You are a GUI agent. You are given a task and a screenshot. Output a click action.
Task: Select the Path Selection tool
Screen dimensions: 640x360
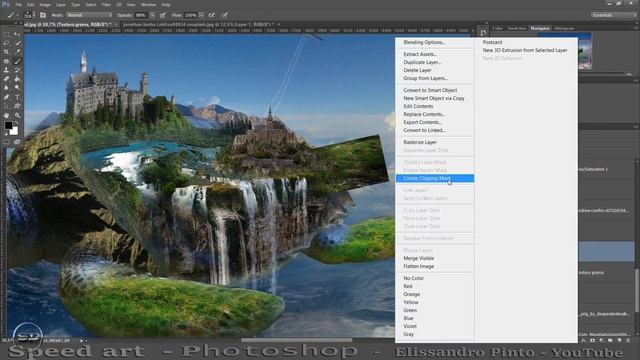coord(6,106)
